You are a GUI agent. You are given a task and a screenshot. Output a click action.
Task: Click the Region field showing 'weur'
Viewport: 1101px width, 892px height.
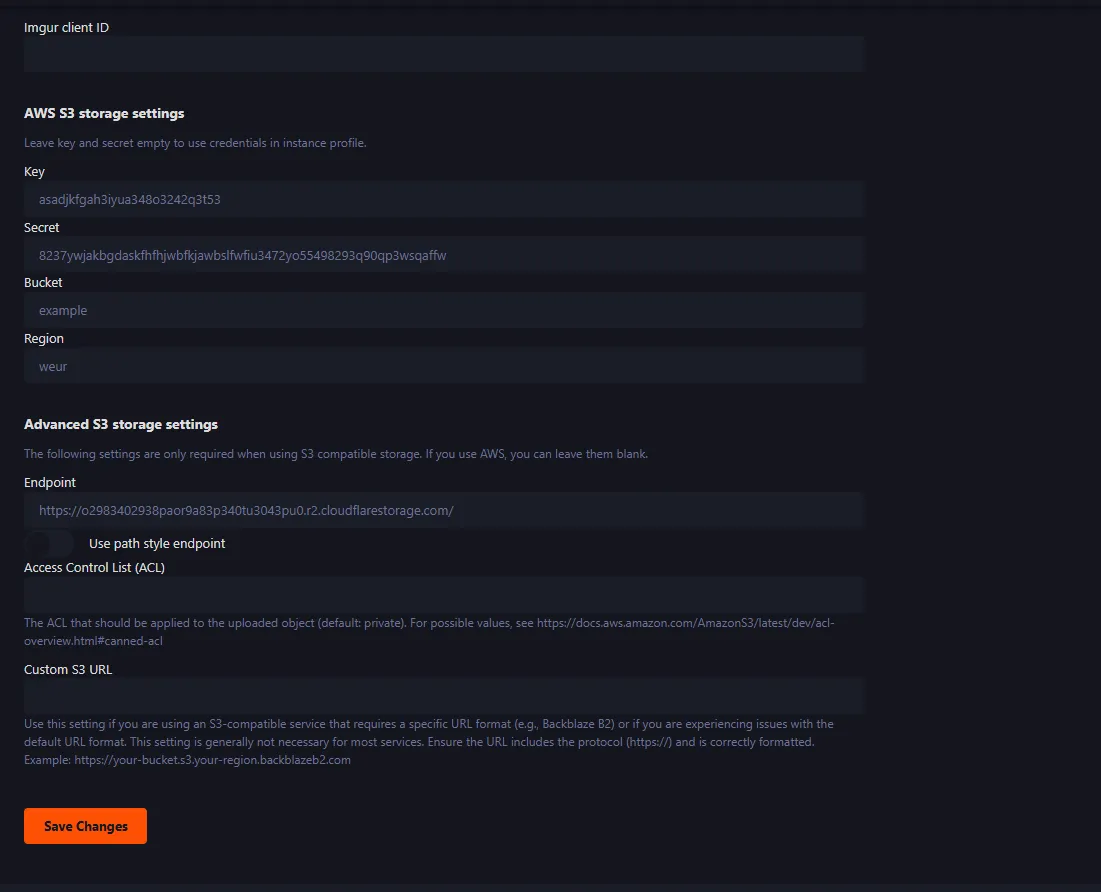443,366
